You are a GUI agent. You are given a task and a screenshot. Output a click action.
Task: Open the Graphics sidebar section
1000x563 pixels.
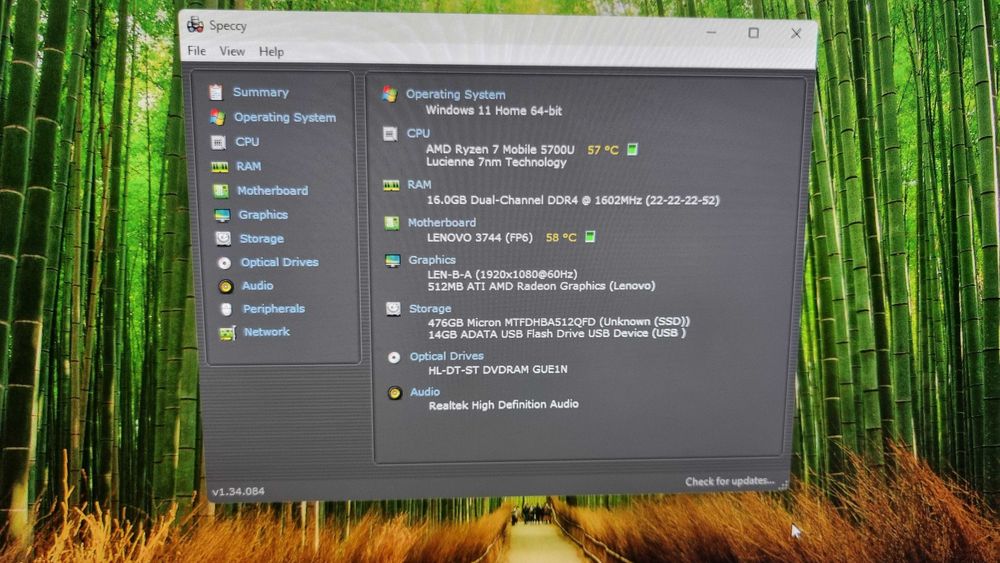263,215
